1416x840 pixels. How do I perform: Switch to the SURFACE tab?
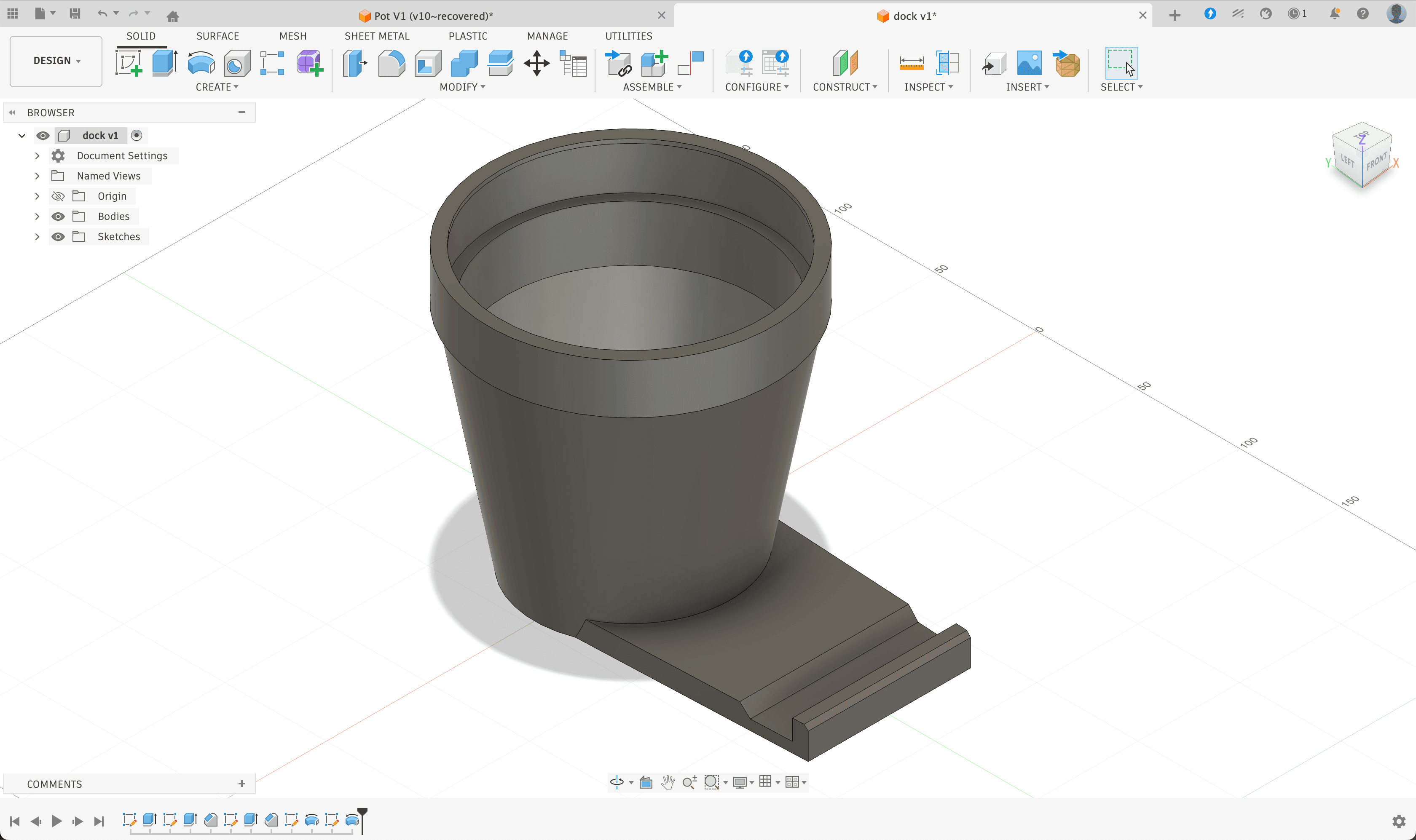[217, 36]
